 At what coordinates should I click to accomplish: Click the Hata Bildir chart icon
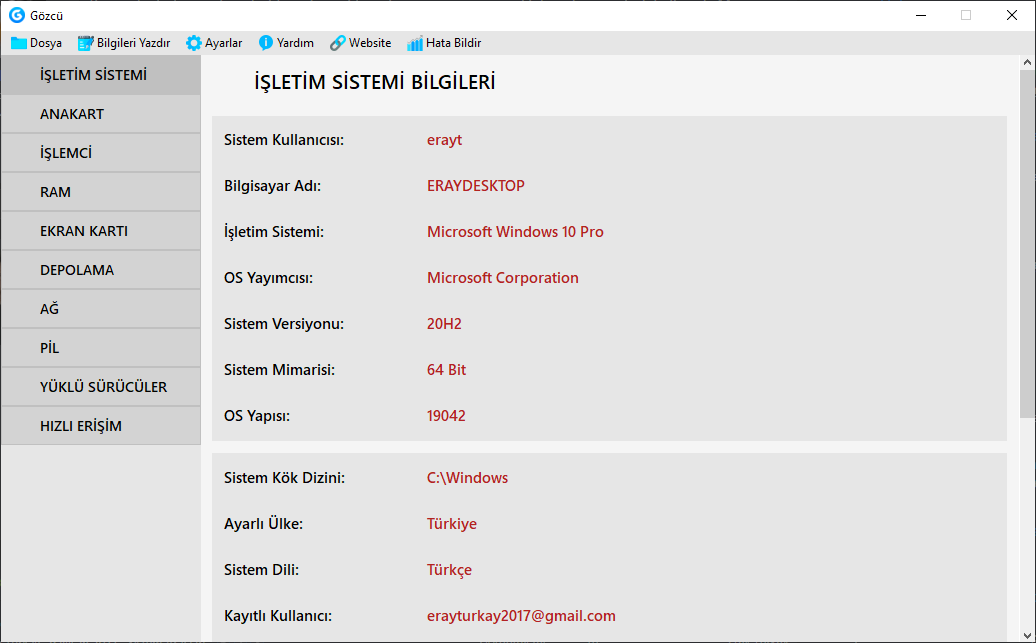pos(415,43)
